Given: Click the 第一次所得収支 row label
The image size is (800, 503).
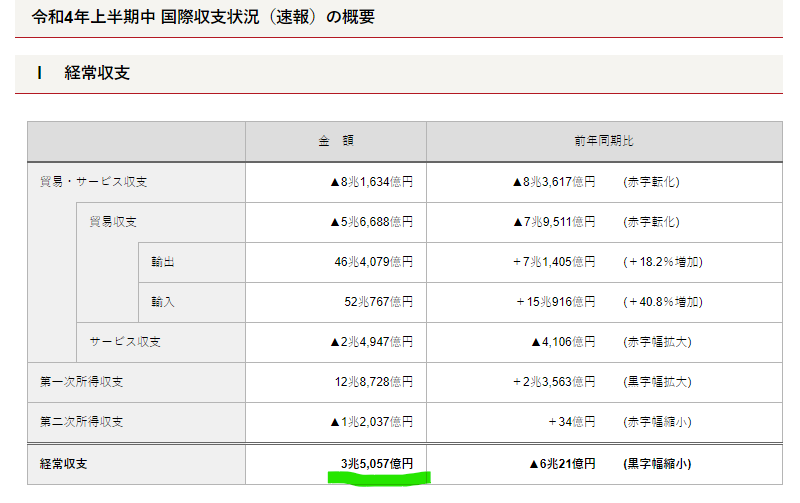Looking at the screenshot, I should click(x=82, y=382).
